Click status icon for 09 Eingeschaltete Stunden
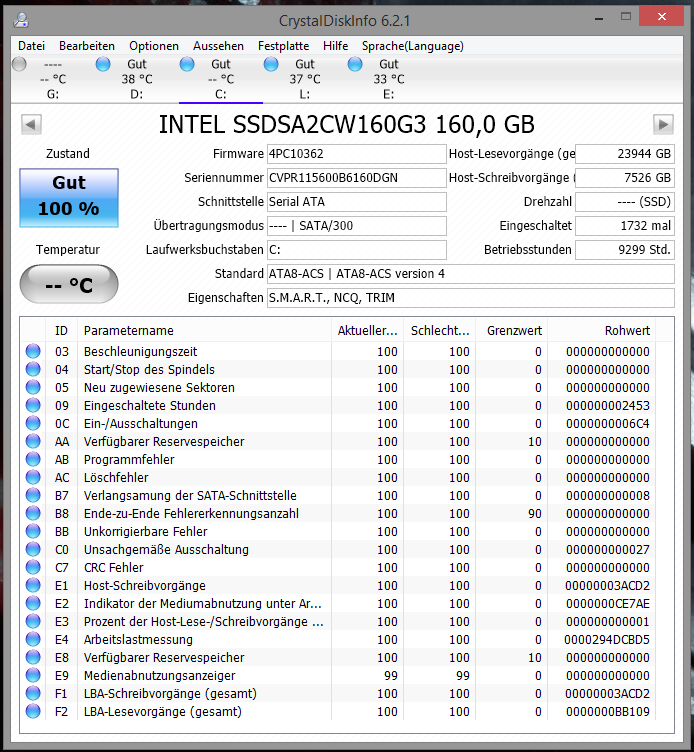The width and height of the screenshot is (694, 752). click(x=33, y=405)
